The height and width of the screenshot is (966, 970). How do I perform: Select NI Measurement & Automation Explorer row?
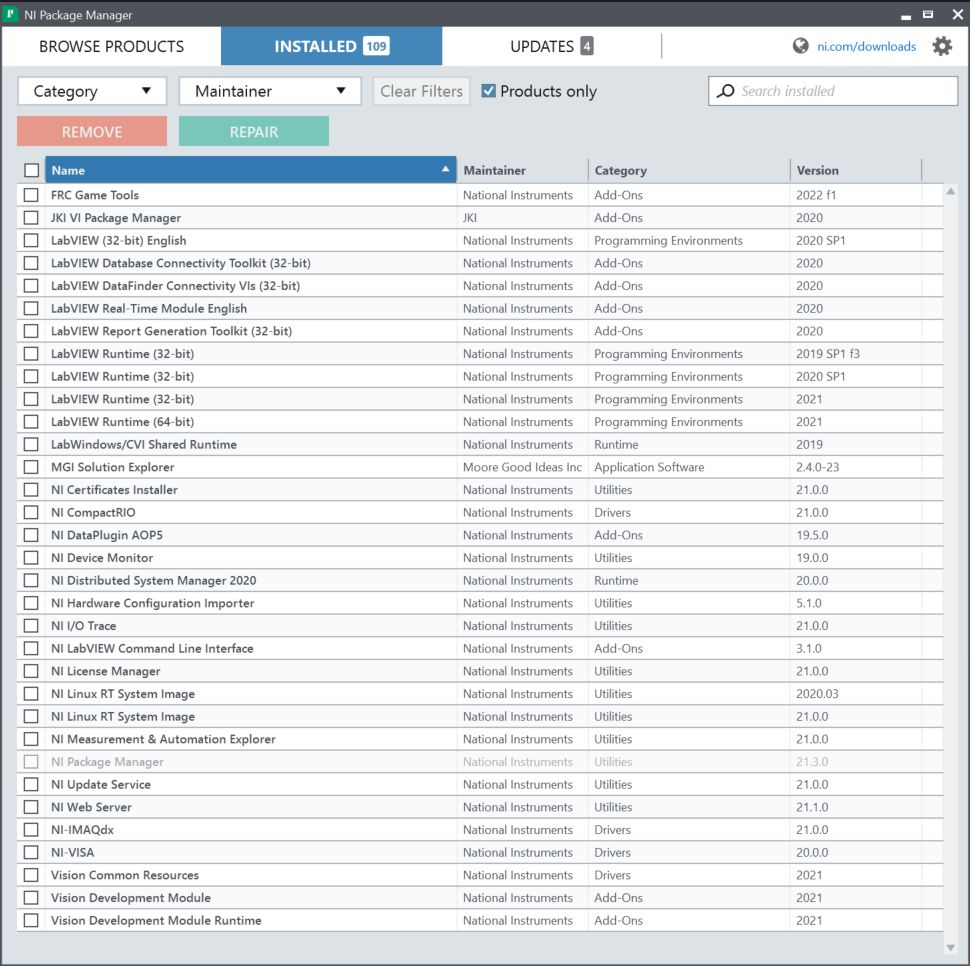480,740
